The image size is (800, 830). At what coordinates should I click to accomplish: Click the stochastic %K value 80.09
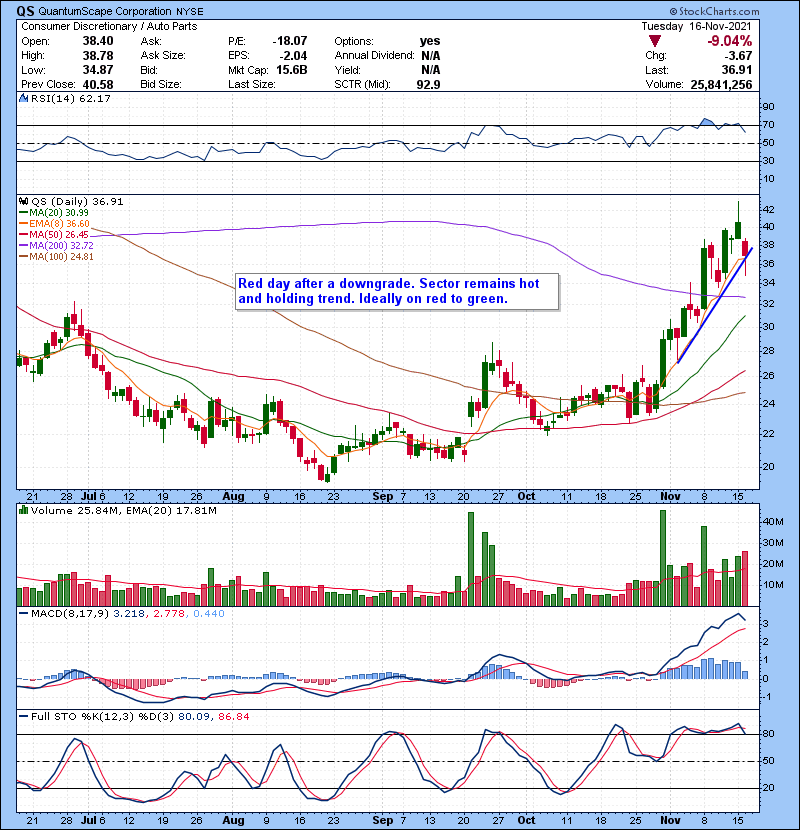tap(194, 716)
